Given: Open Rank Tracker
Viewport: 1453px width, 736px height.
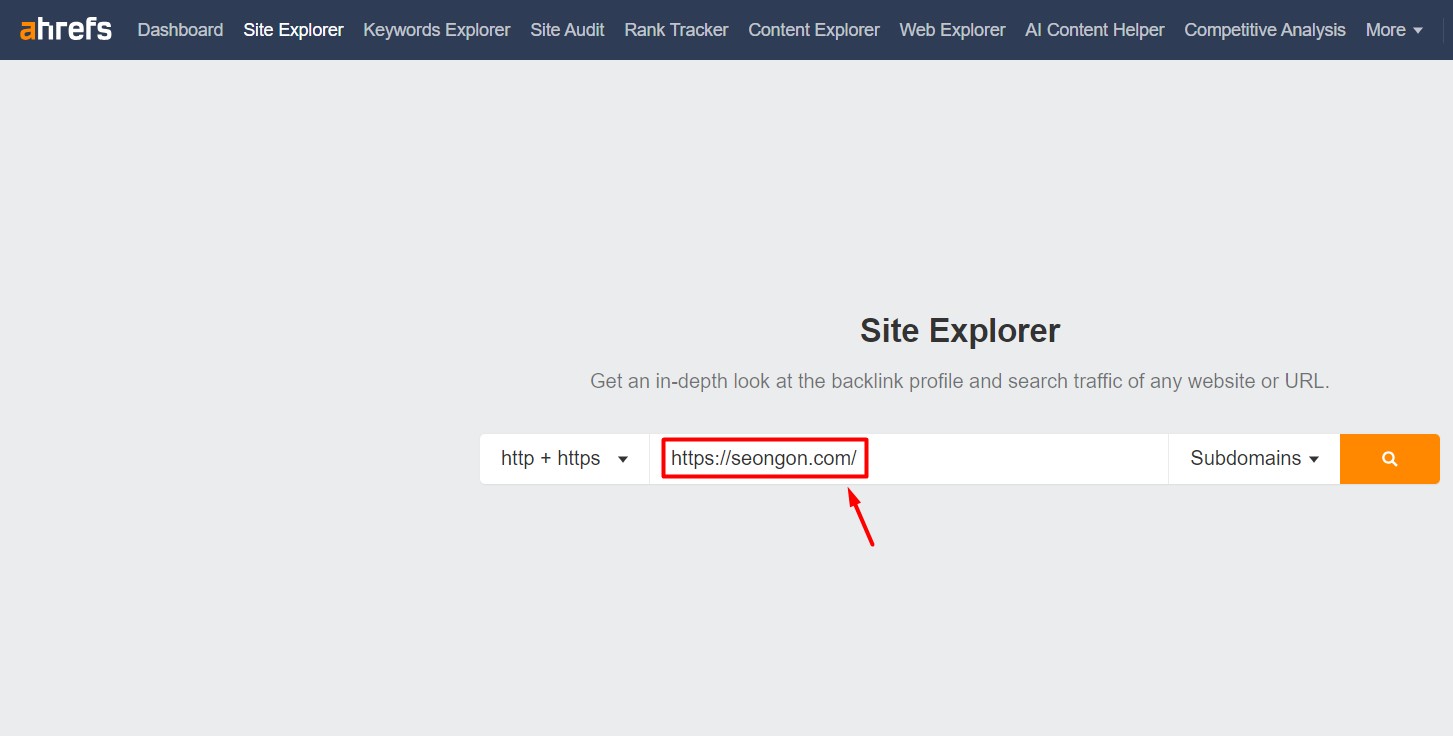Looking at the screenshot, I should coord(676,30).
